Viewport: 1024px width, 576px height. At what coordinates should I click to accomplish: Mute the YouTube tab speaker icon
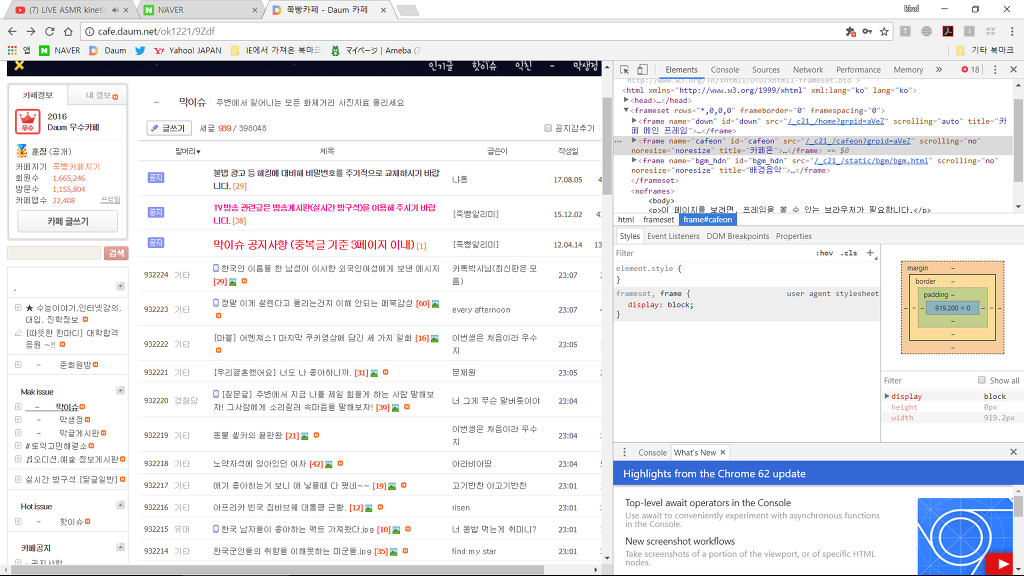pos(115,10)
